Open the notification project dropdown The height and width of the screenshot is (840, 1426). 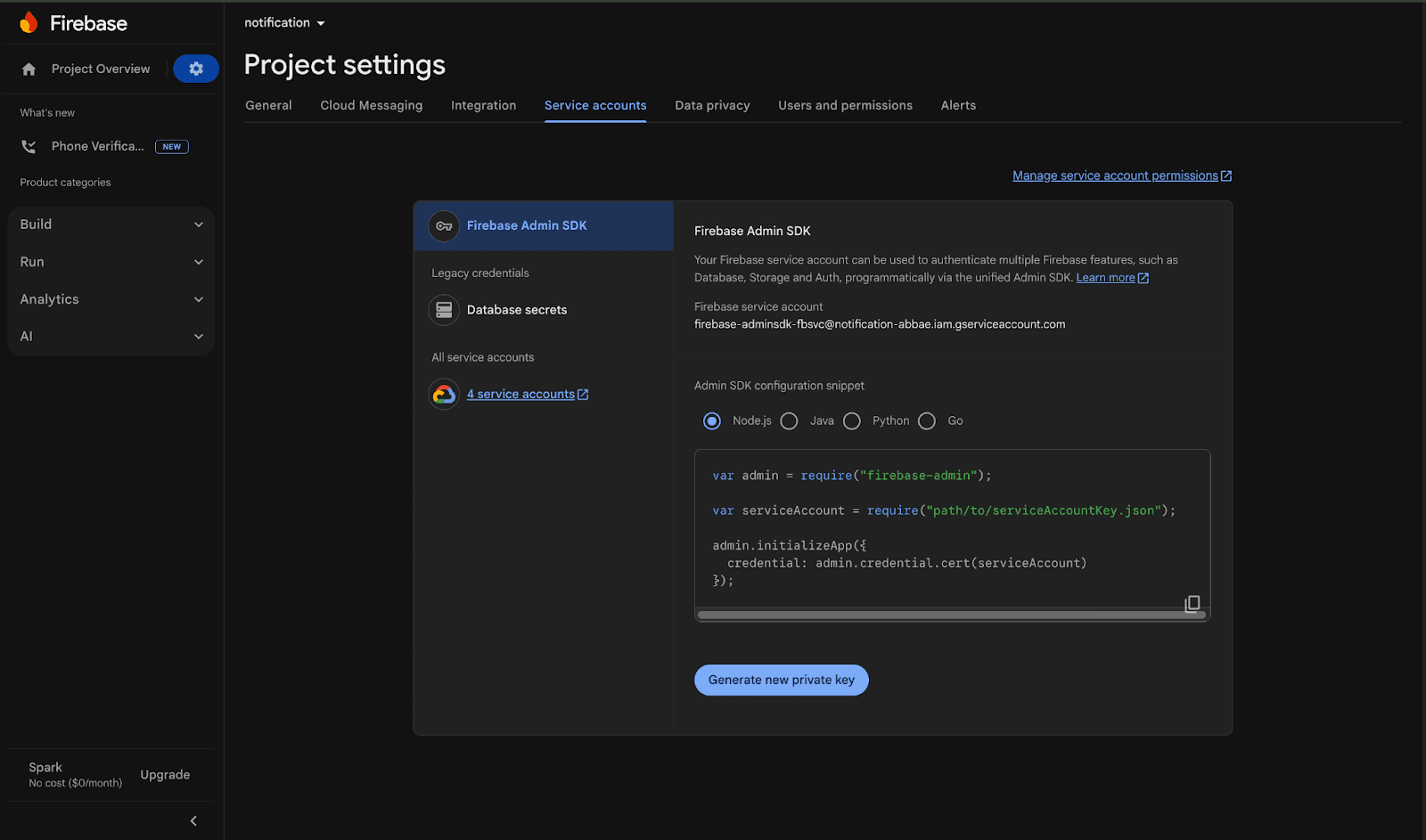tap(285, 23)
